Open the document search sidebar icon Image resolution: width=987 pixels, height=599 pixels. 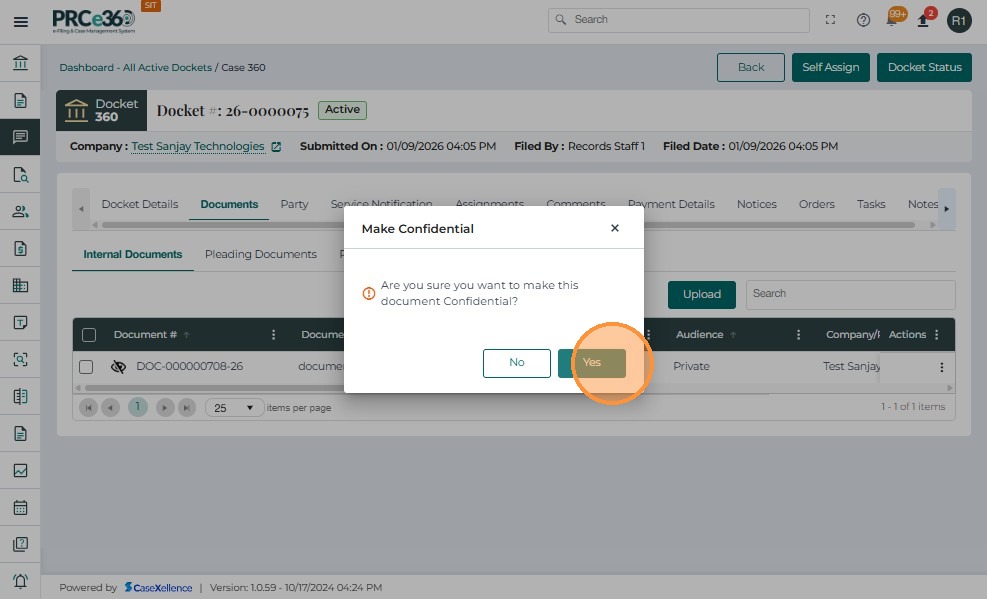(20, 174)
